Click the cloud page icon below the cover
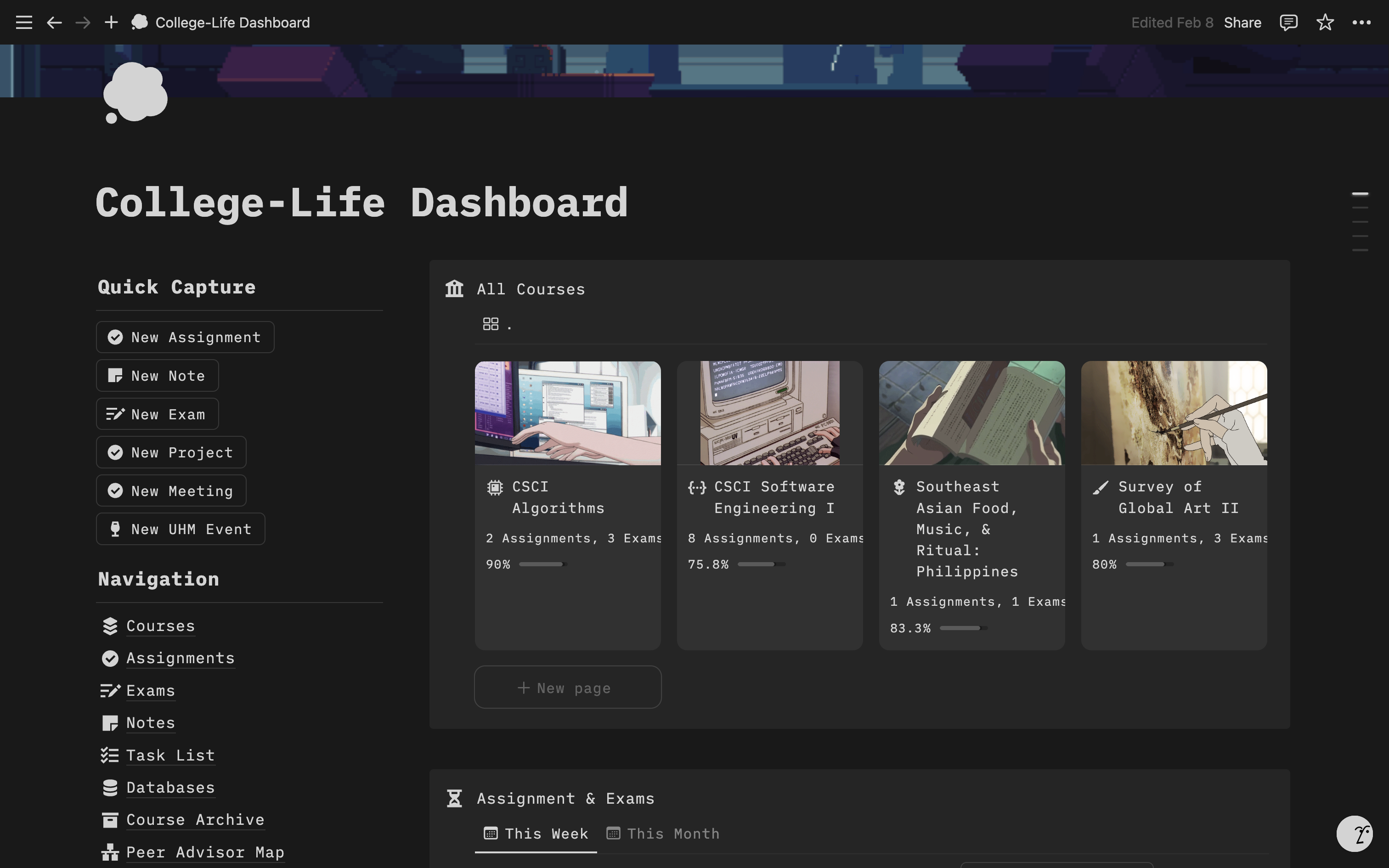Screen dimensions: 1389x868 pos(136,92)
